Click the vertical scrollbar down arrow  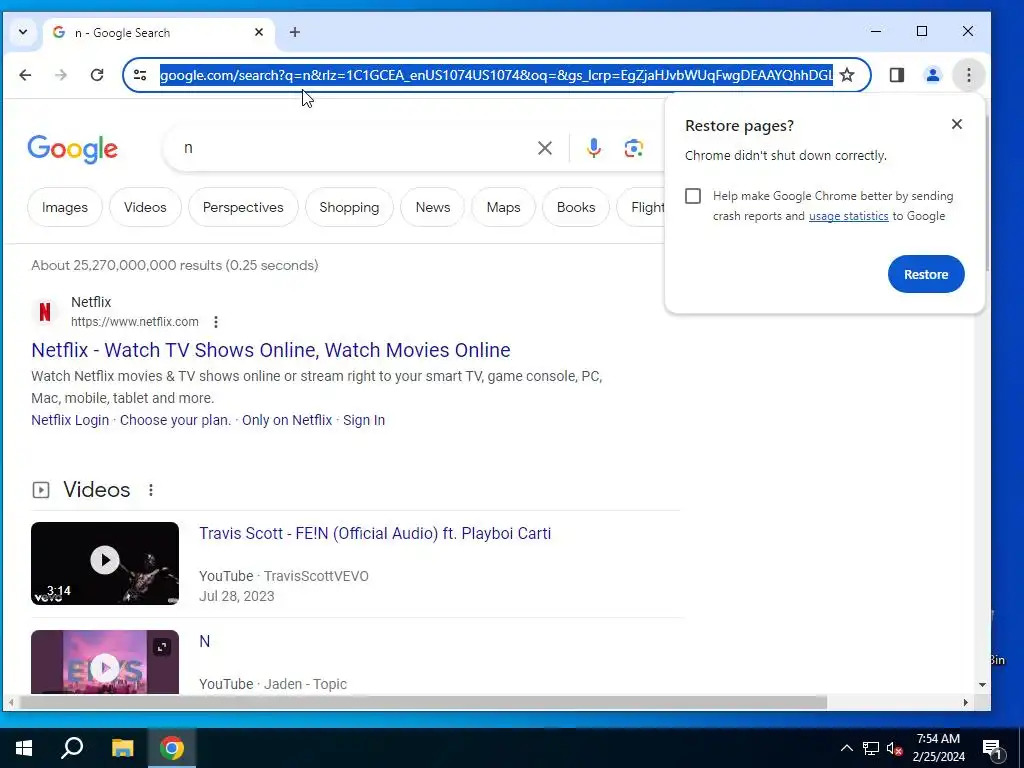(982, 684)
